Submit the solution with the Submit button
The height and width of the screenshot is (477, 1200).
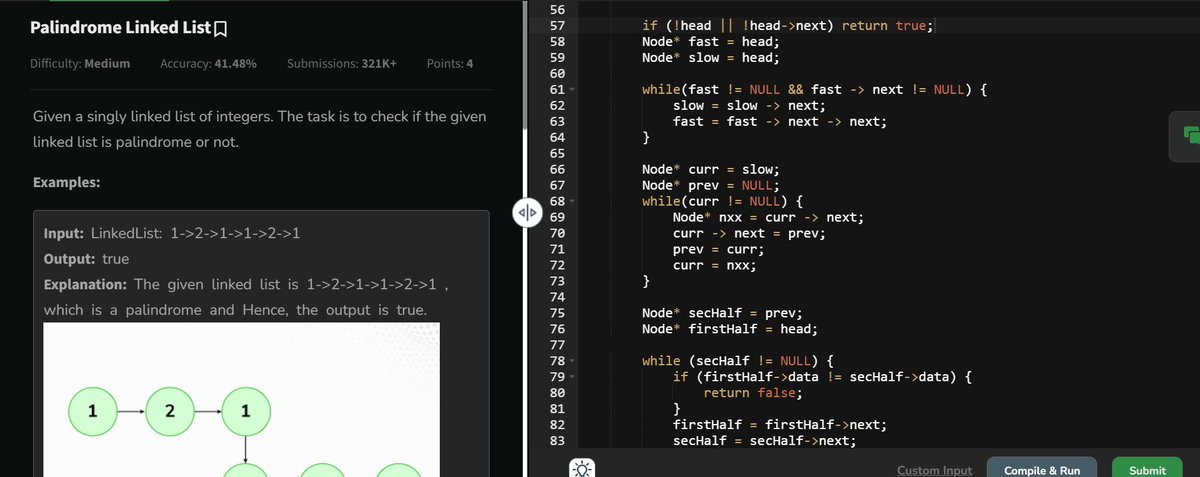[x=1147, y=469]
